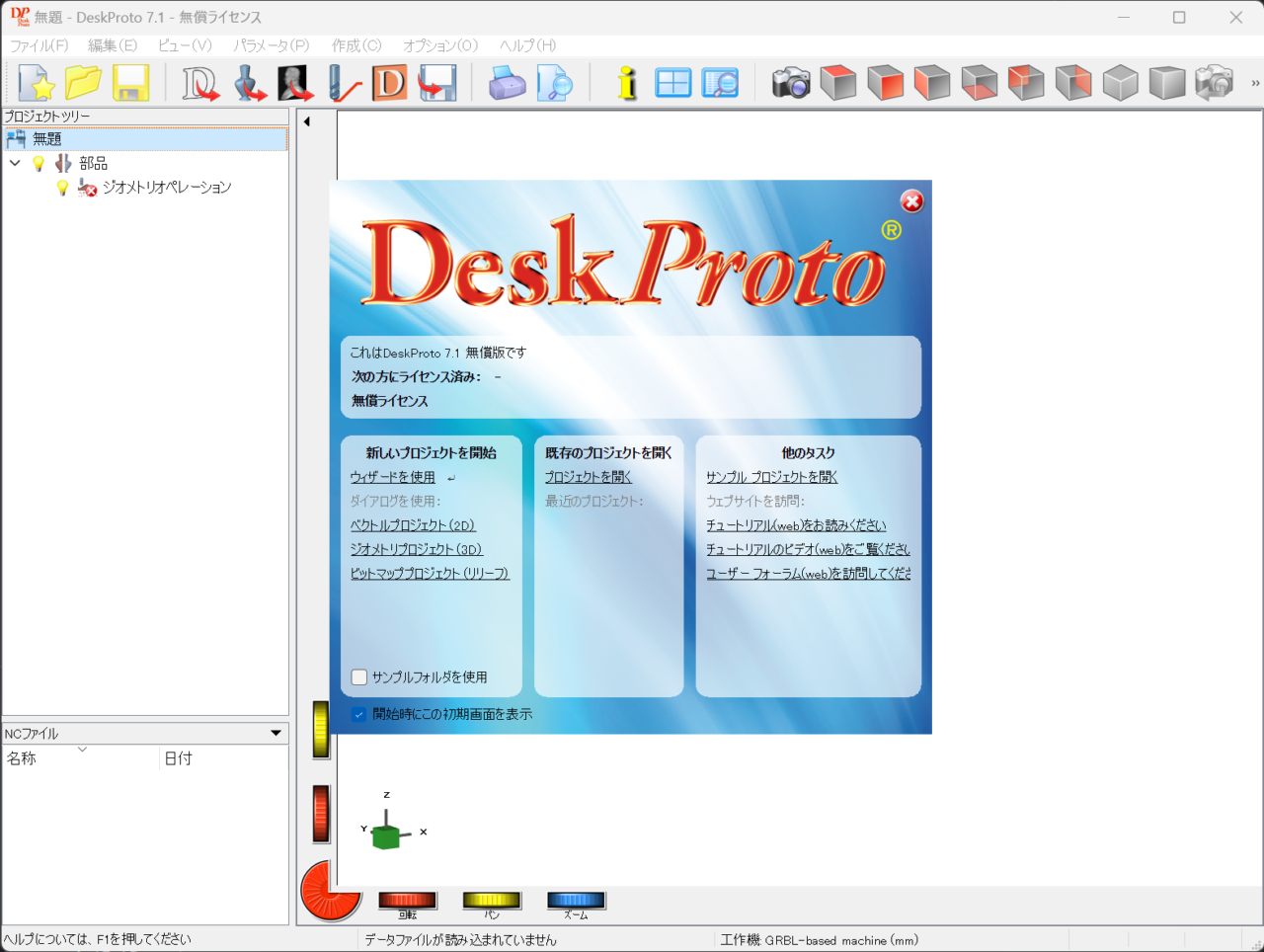The width and height of the screenshot is (1264, 952).
Task: Open チュートリアル(web)をお読みください link
Action: coord(796,525)
